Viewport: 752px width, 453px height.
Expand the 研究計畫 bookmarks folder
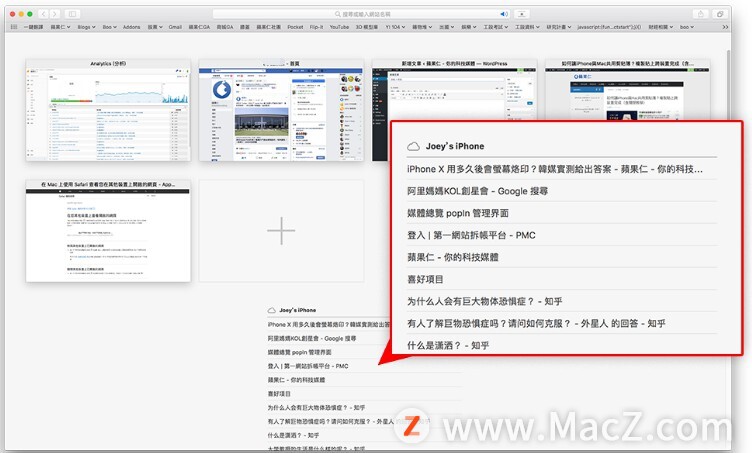[x=559, y=27]
